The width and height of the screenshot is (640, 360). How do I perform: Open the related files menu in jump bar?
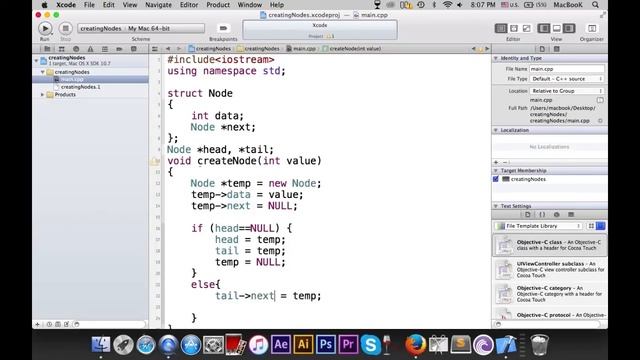tap(155, 49)
